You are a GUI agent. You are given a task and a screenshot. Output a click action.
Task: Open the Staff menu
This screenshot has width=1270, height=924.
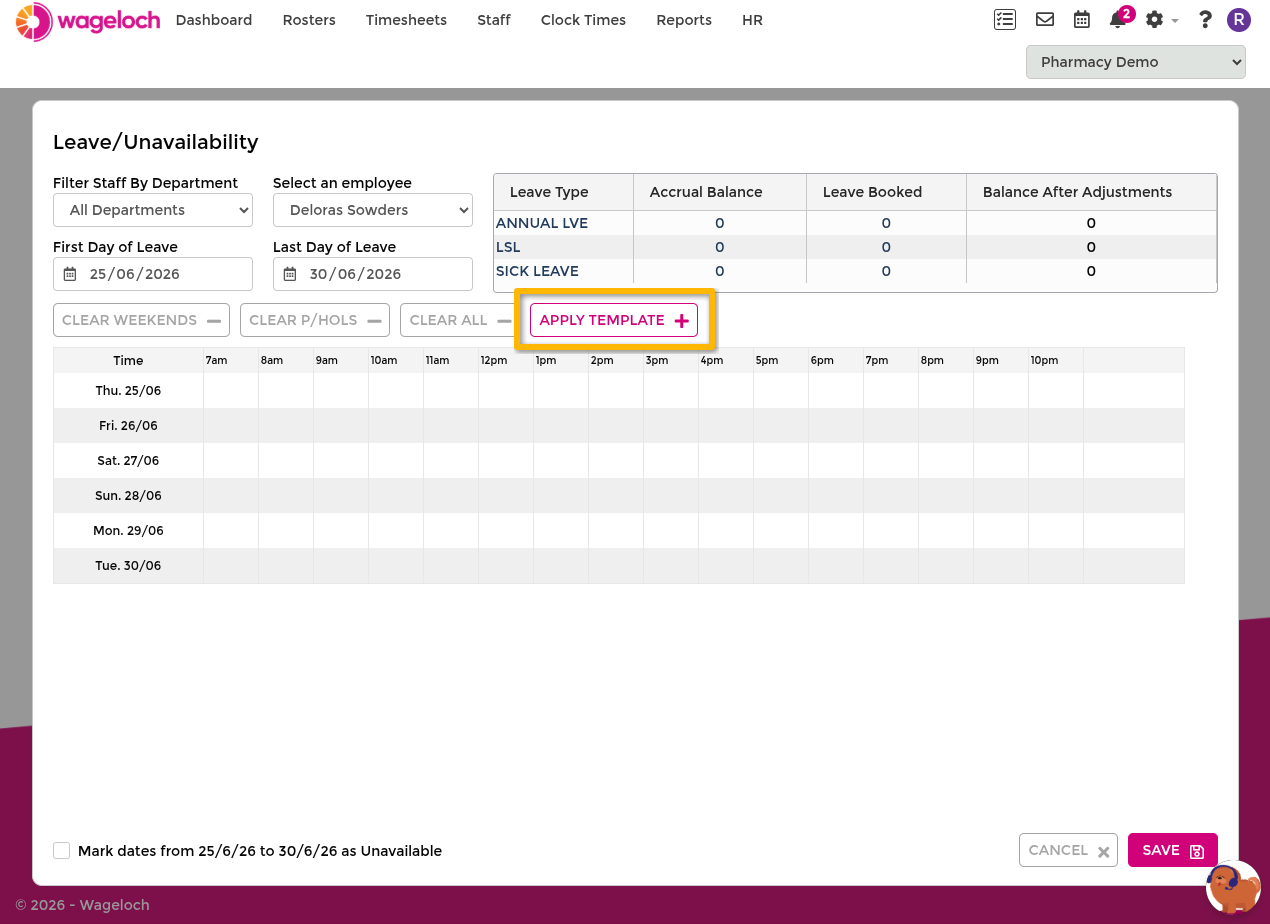494,20
